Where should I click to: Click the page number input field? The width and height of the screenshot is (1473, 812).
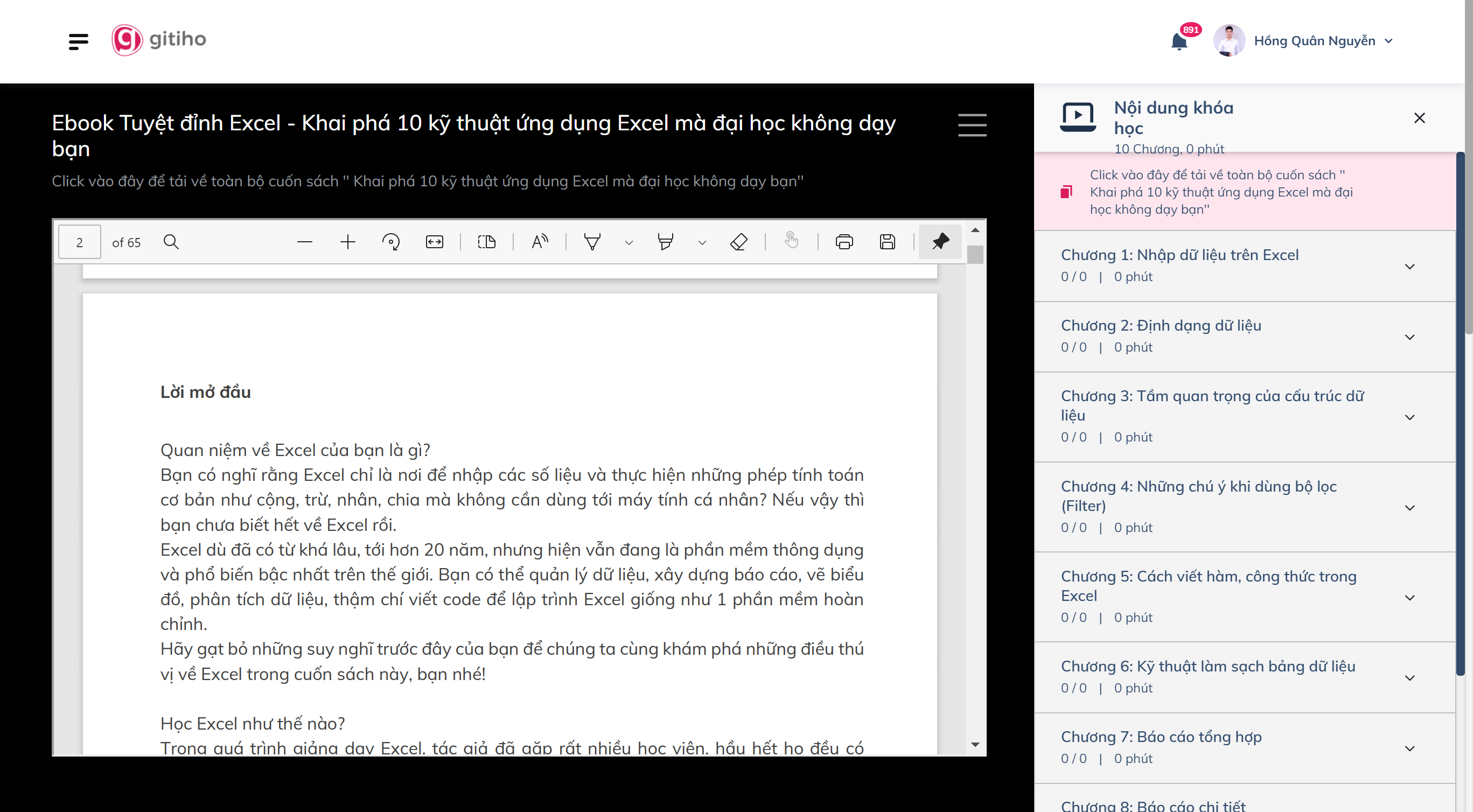(x=80, y=242)
